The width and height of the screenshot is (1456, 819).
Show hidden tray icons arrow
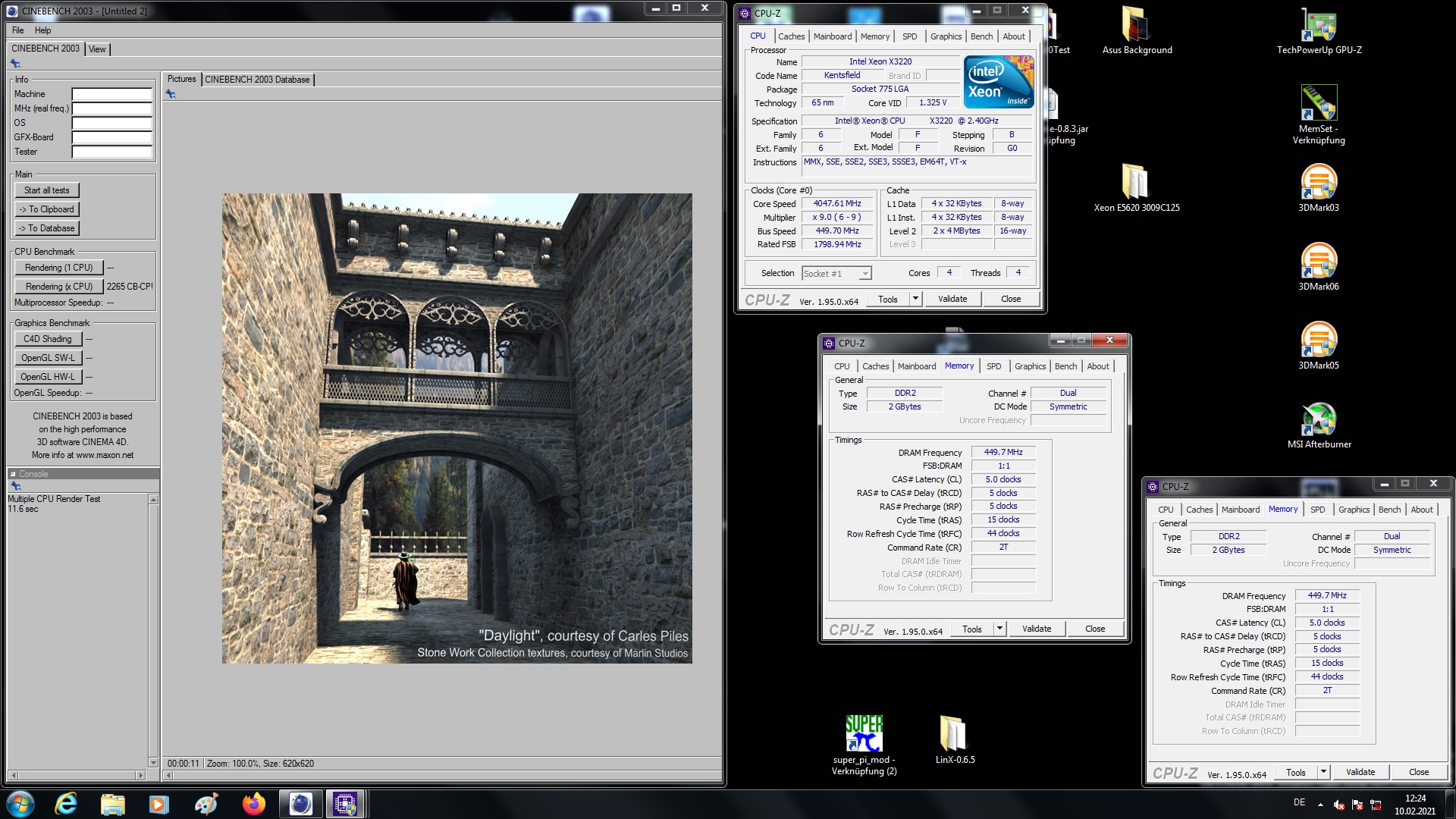[1320, 805]
